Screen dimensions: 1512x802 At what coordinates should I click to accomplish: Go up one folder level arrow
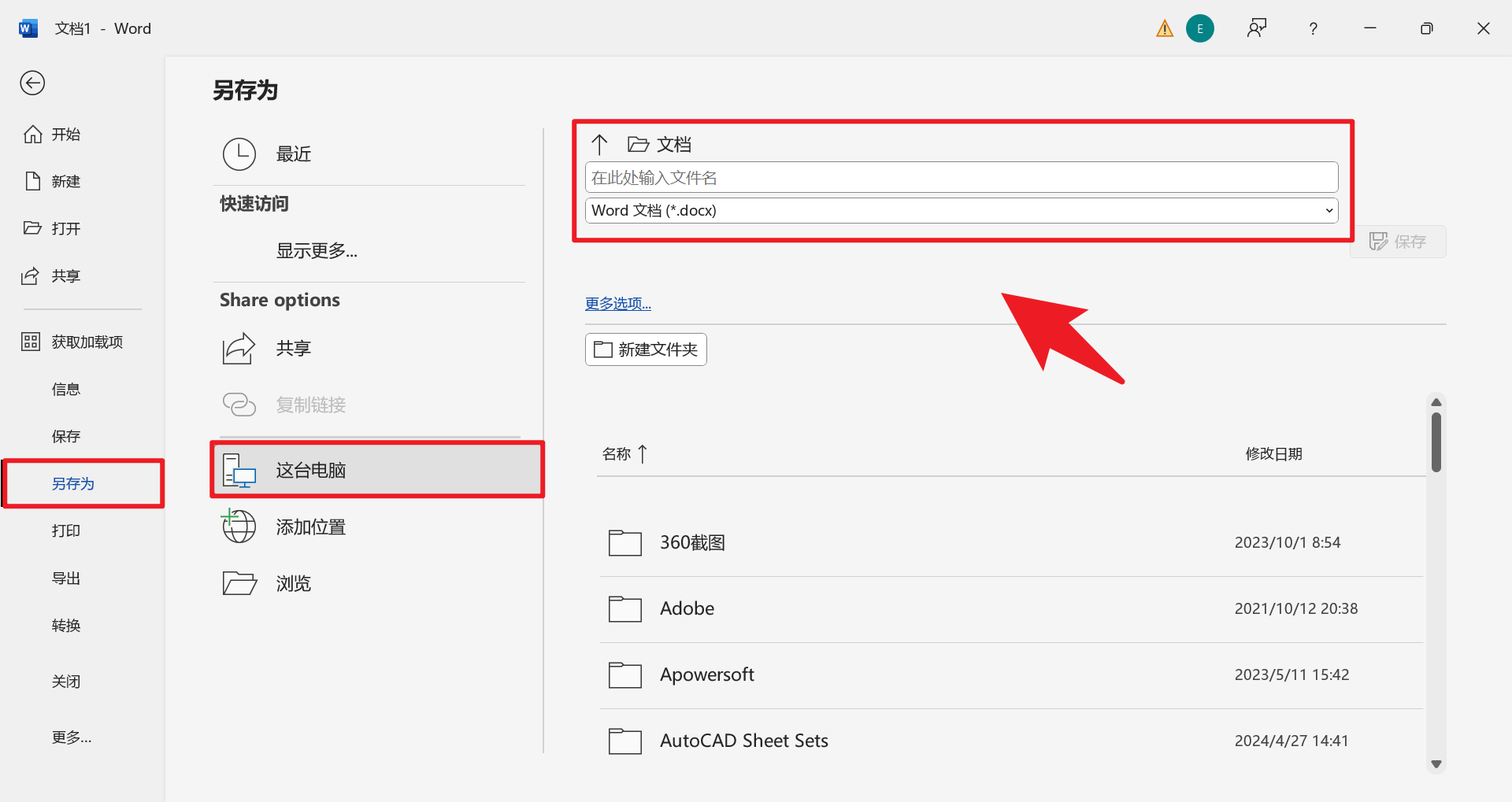[x=599, y=144]
